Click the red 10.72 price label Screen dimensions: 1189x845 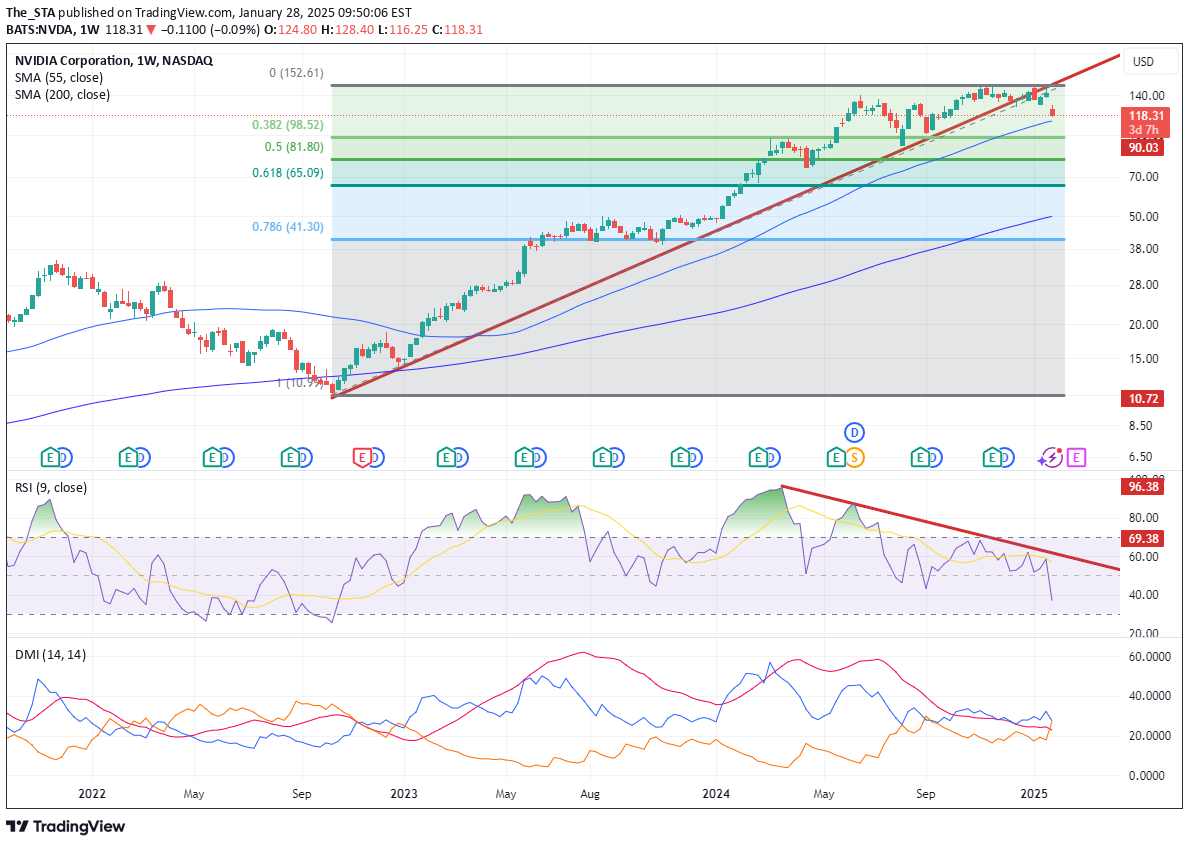coord(1143,398)
